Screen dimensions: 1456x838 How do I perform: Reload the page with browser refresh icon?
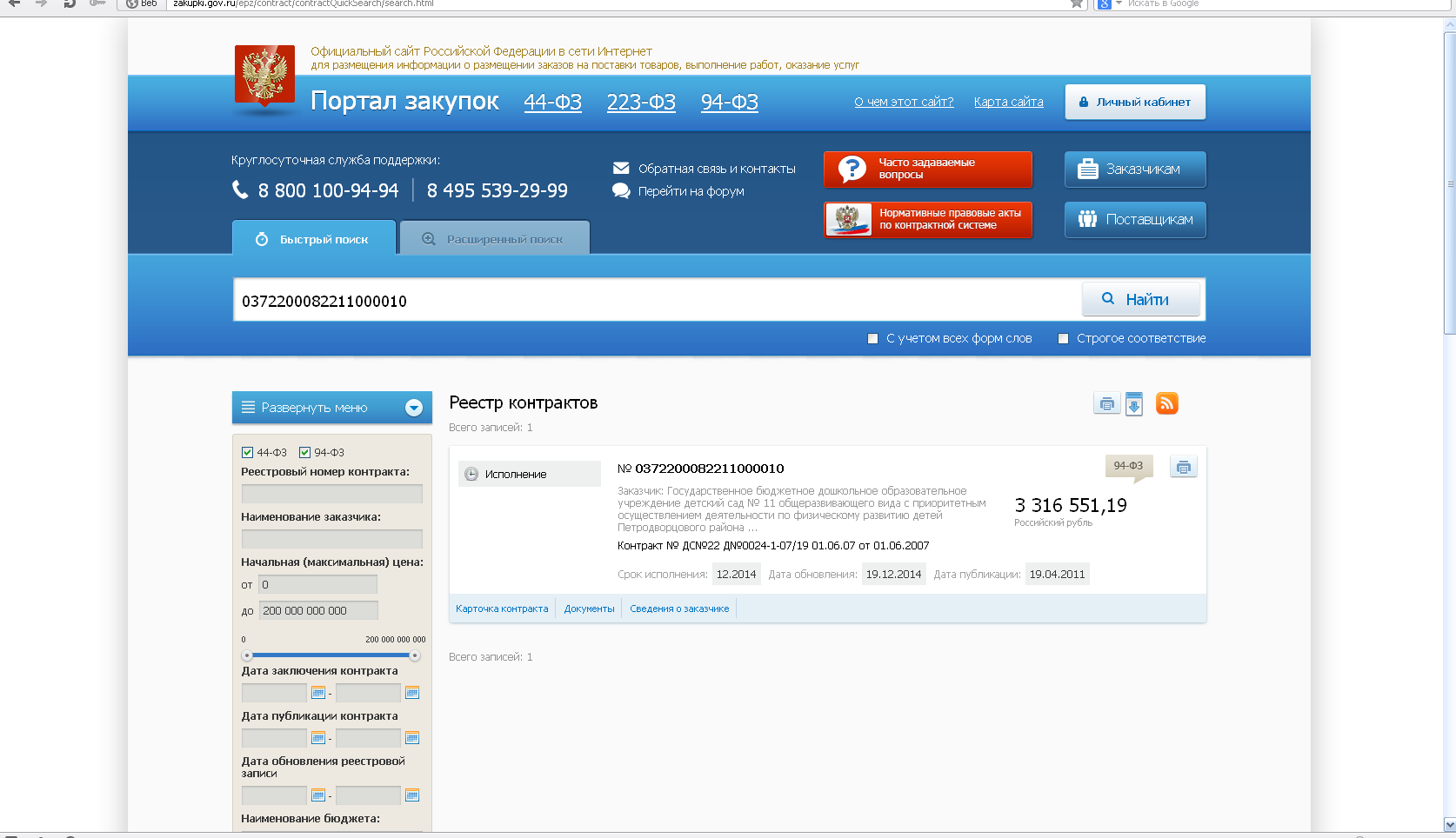(70, 3)
